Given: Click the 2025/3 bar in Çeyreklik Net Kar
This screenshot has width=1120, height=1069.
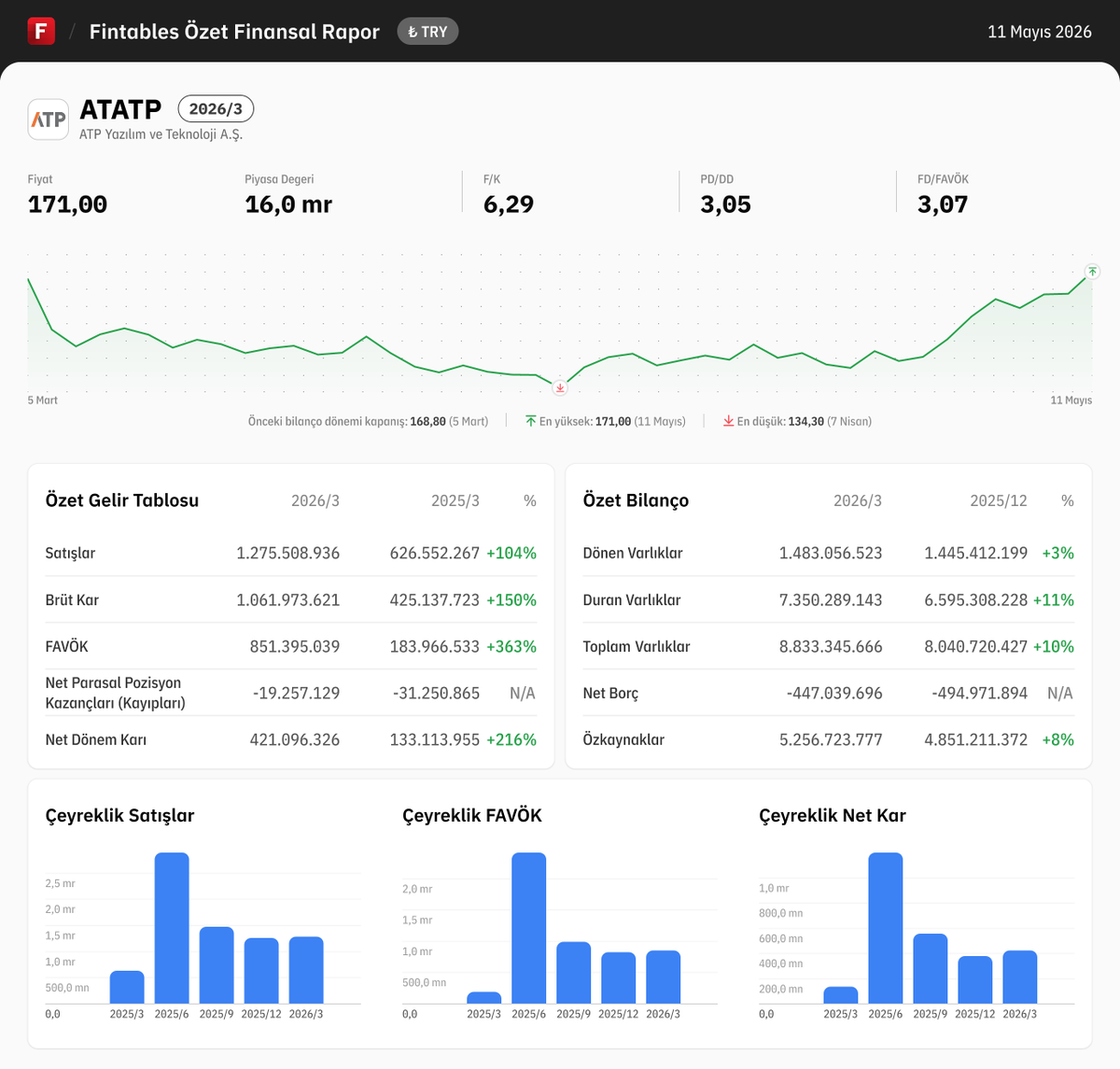Looking at the screenshot, I should pyautogui.click(x=841, y=995).
